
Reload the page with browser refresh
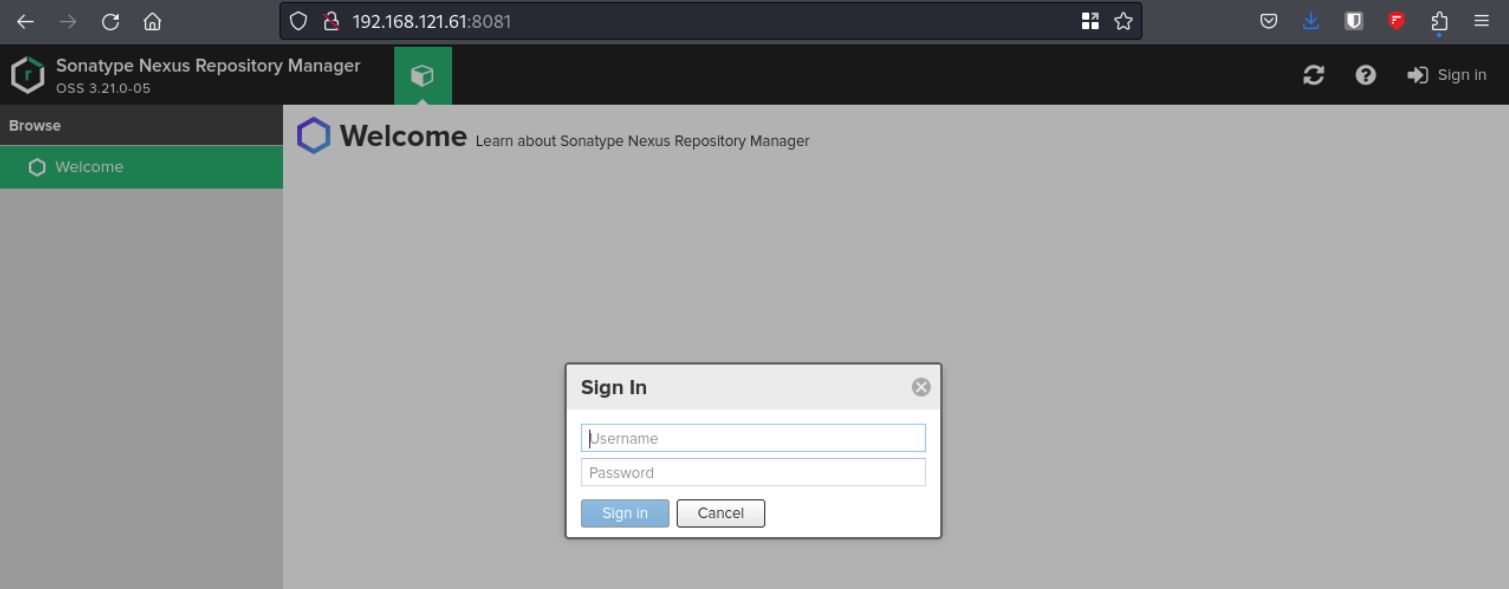point(110,21)
